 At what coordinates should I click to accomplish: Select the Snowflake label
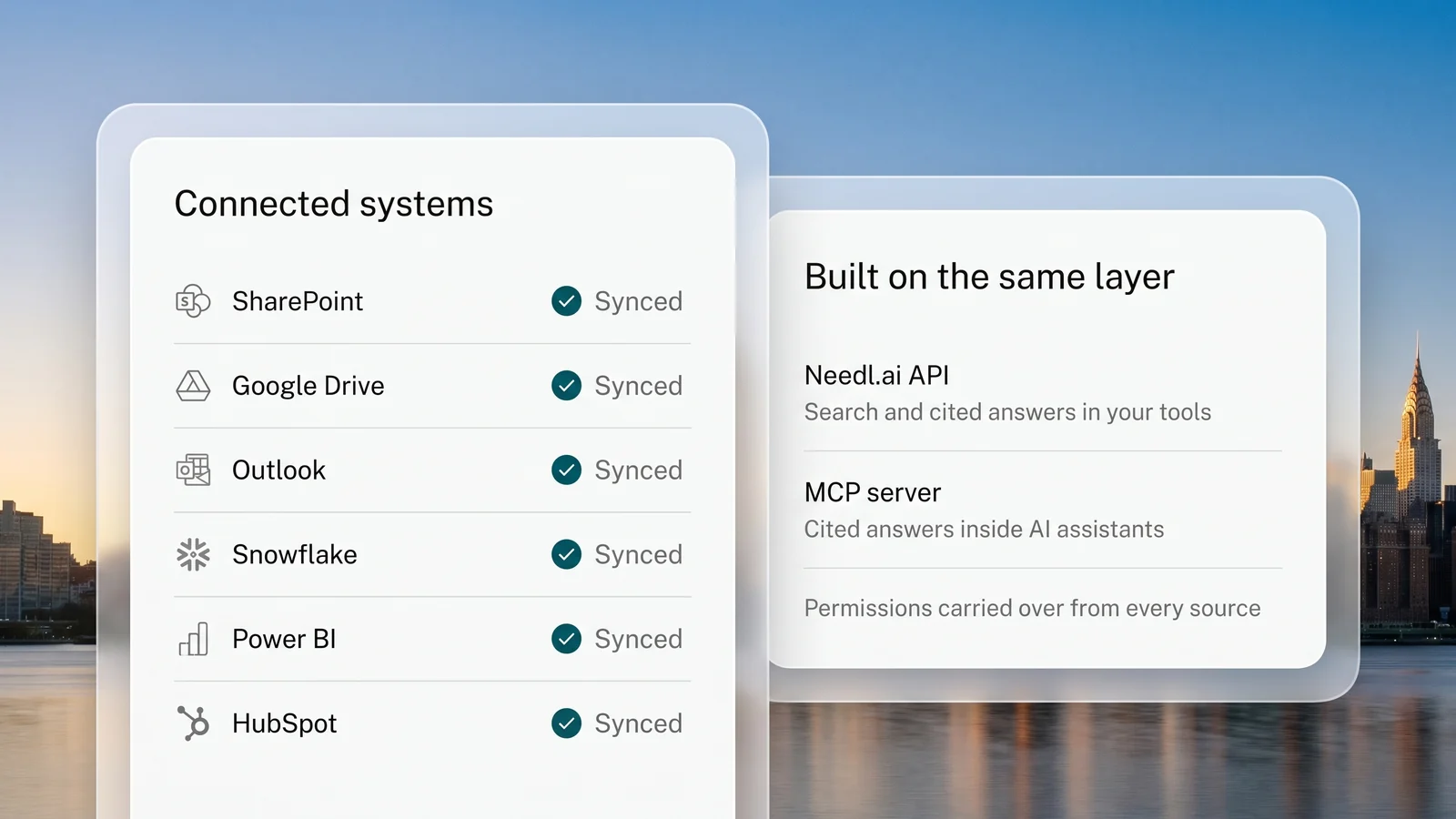click(295, 554)
